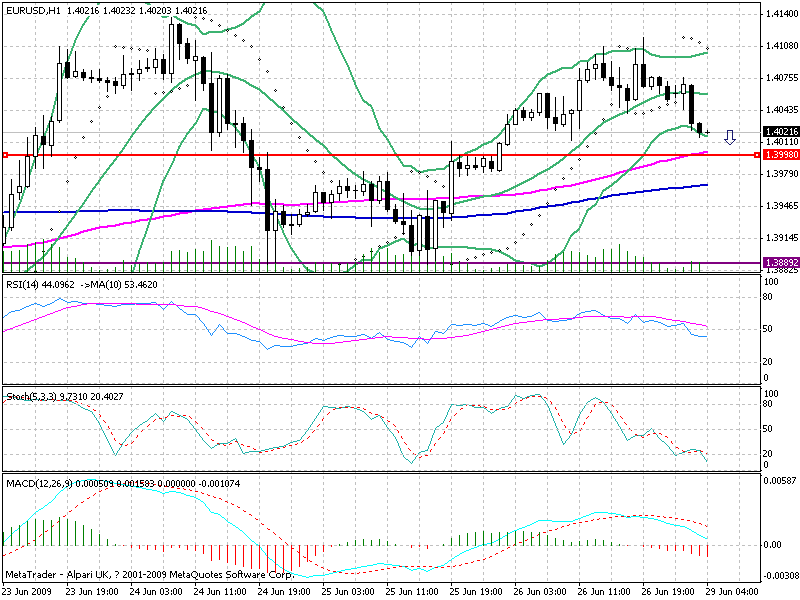
Task: Click the 26 Jun 19:00 time label
Action: tap(668, 592)
